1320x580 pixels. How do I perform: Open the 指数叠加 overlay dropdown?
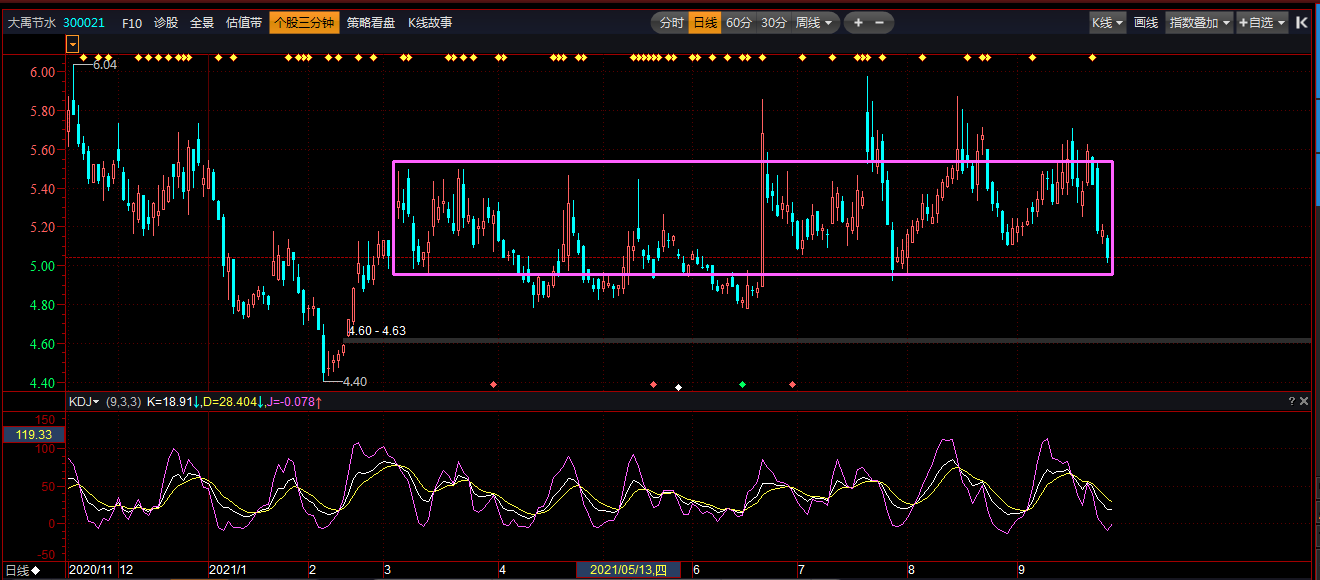click(1199, 22)
